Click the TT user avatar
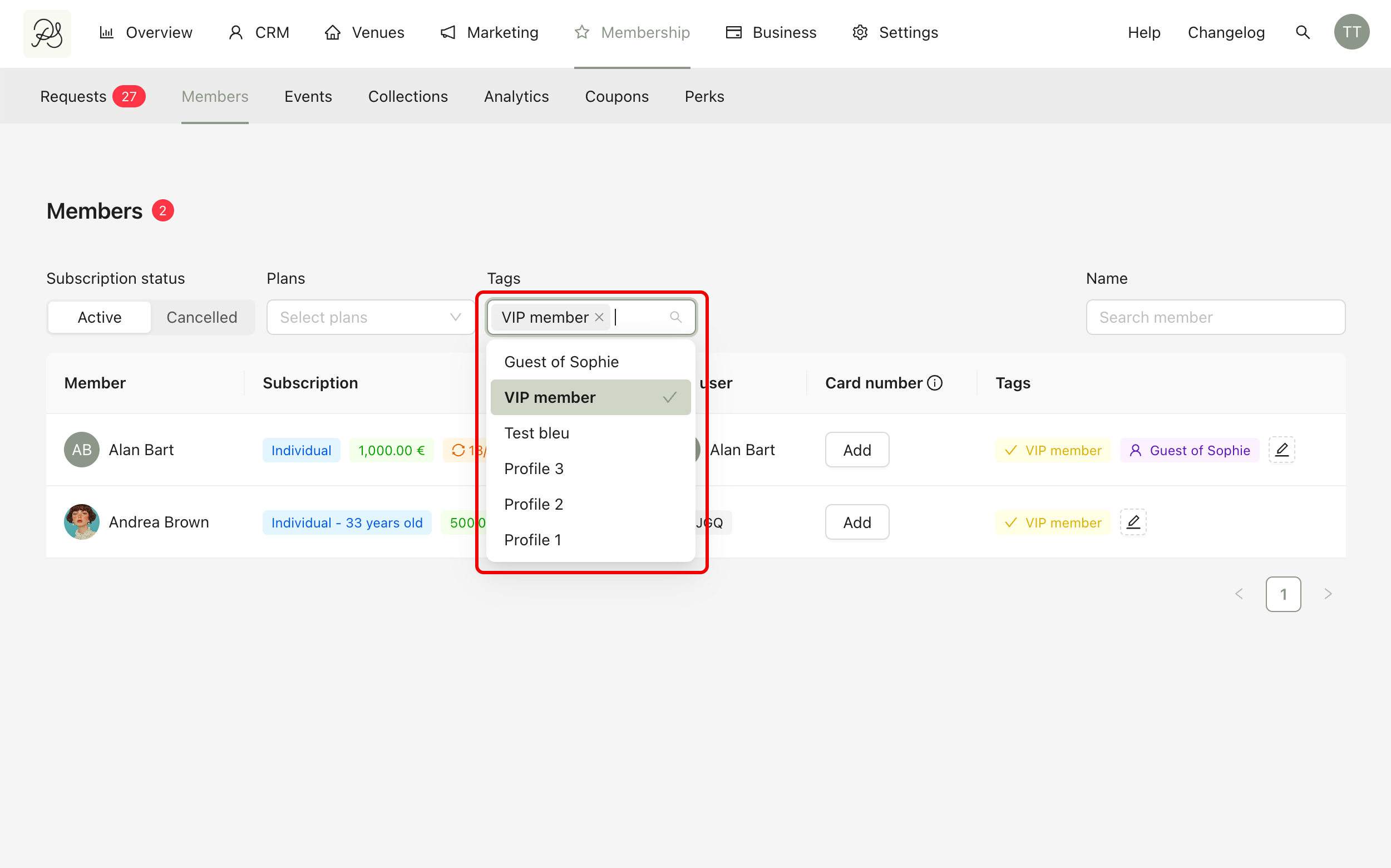The width and height of the screenshot is (1391, 868). 1351,33
